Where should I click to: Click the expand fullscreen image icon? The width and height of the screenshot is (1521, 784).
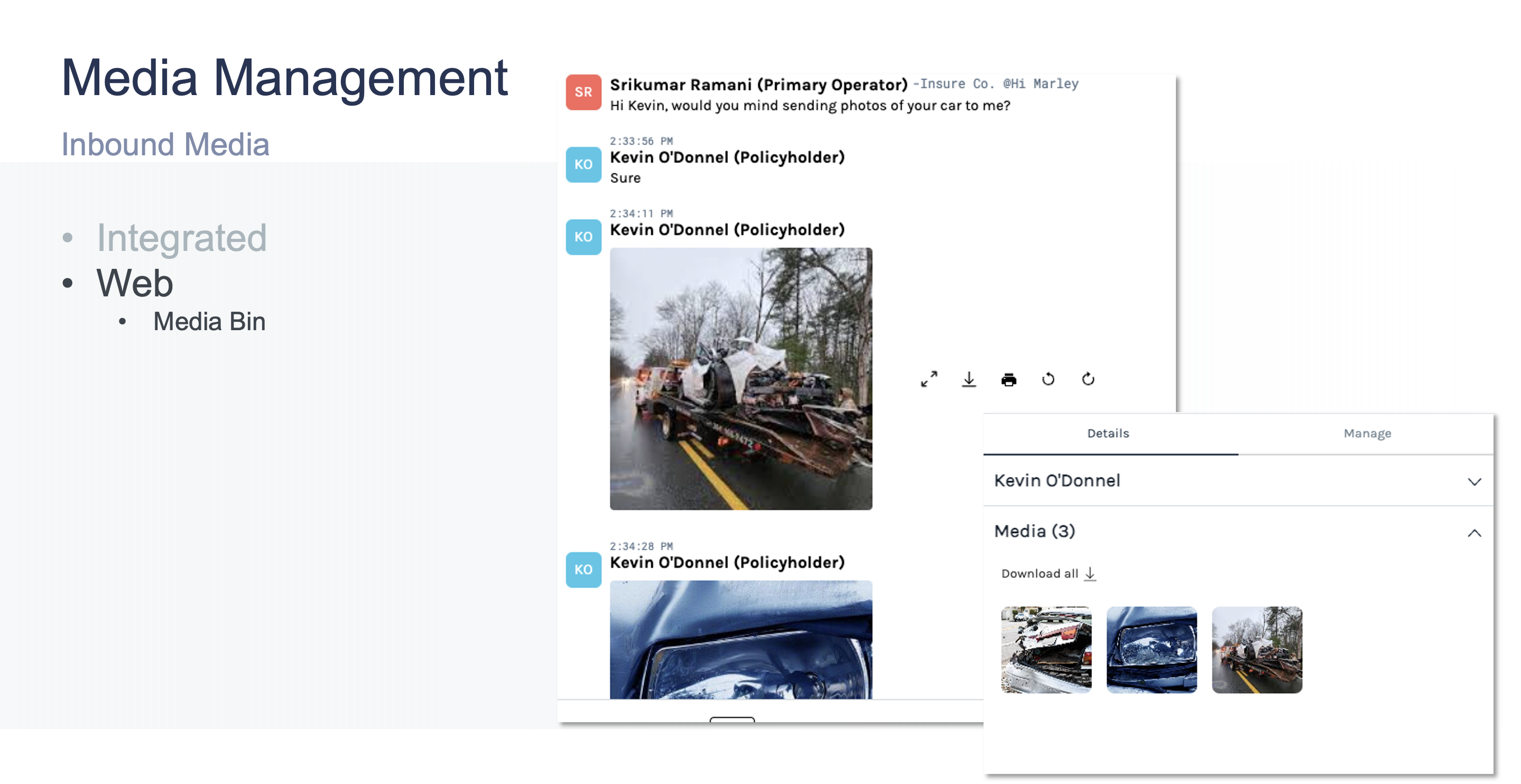pos(929,379)
